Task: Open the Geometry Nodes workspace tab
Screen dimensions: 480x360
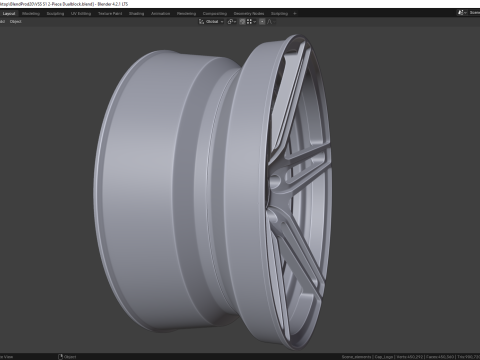Action: (x=249, y=14)
